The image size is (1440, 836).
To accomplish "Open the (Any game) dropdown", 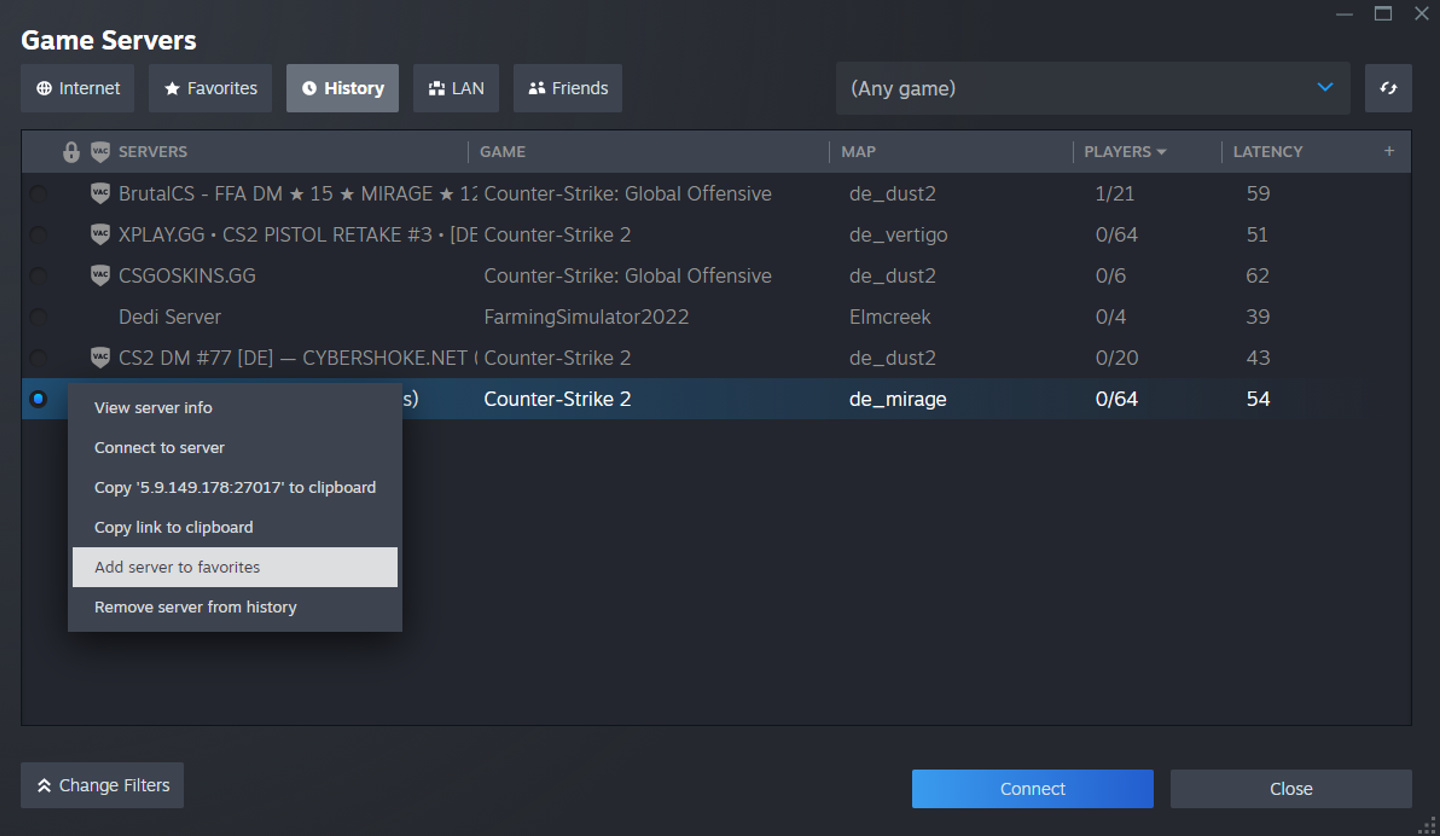I will [1094, 88].
